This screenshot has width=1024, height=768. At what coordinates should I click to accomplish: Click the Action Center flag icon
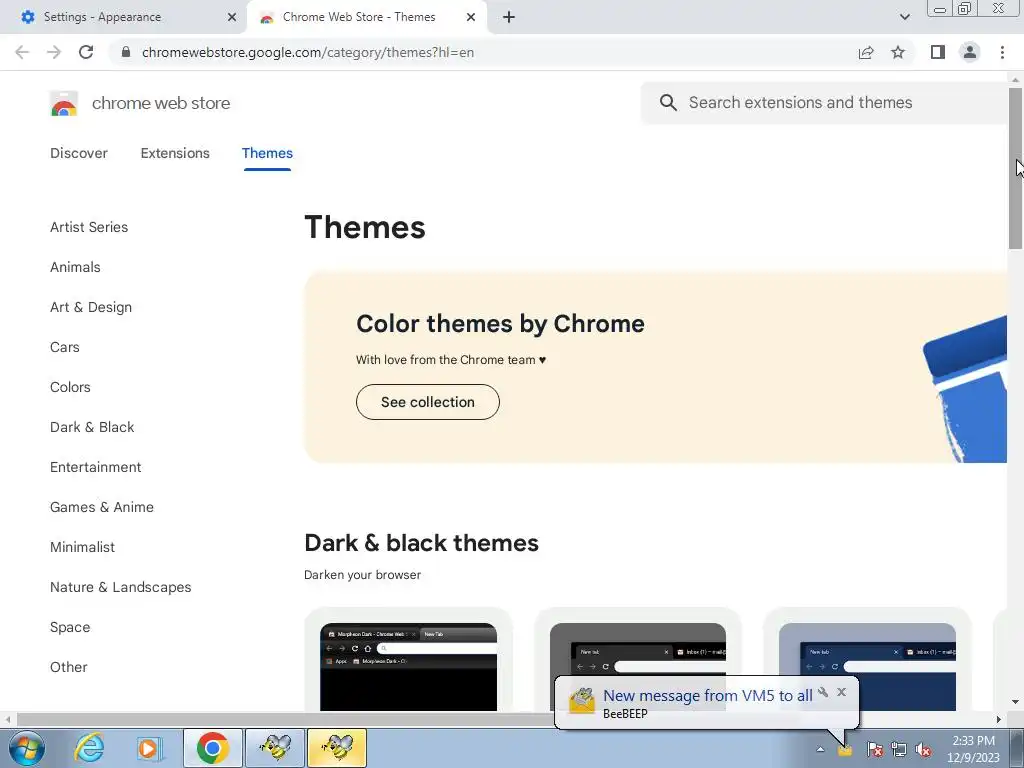click(874, 749)
